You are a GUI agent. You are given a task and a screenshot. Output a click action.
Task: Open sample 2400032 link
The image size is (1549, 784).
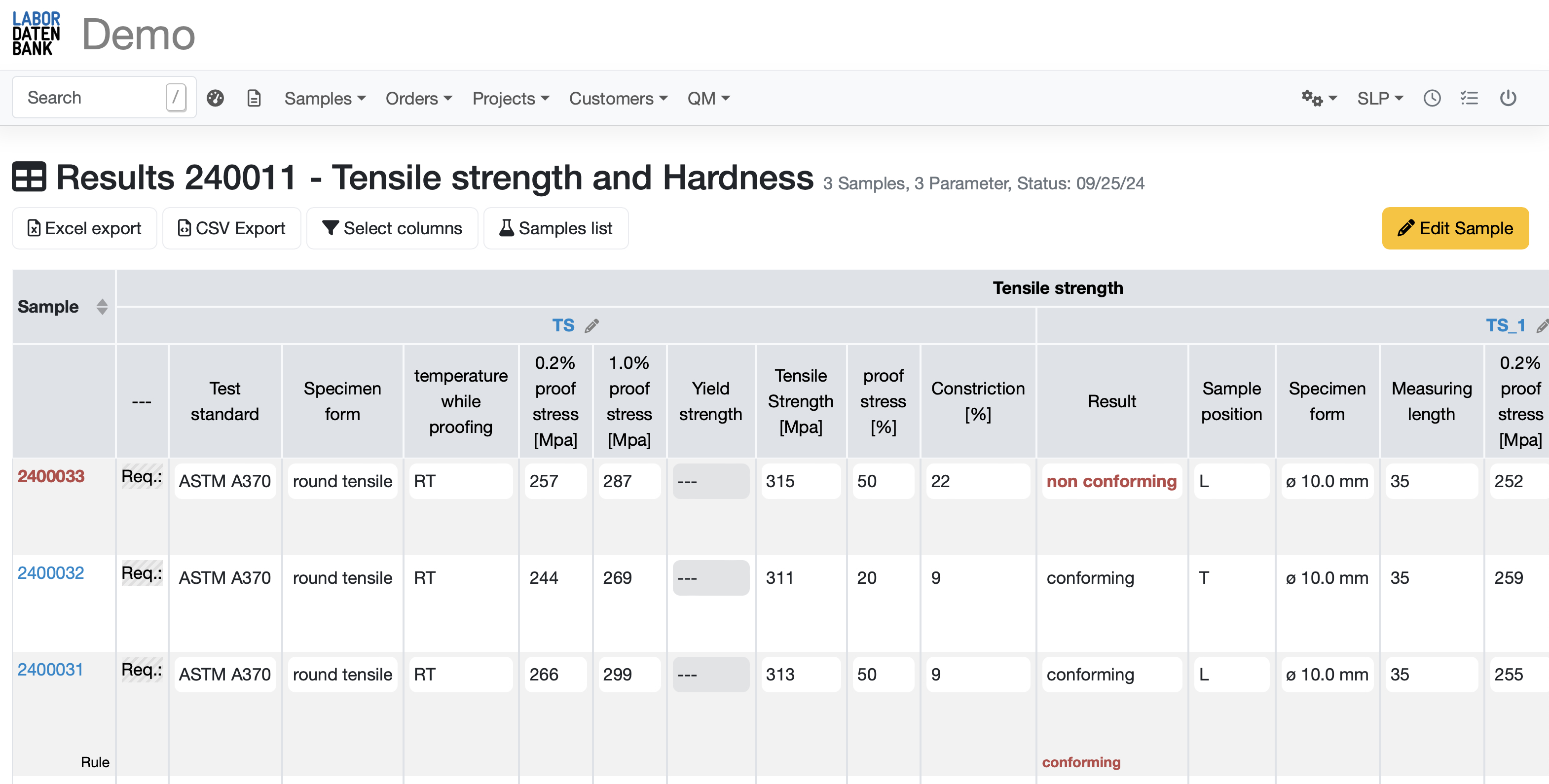[50, 573]
